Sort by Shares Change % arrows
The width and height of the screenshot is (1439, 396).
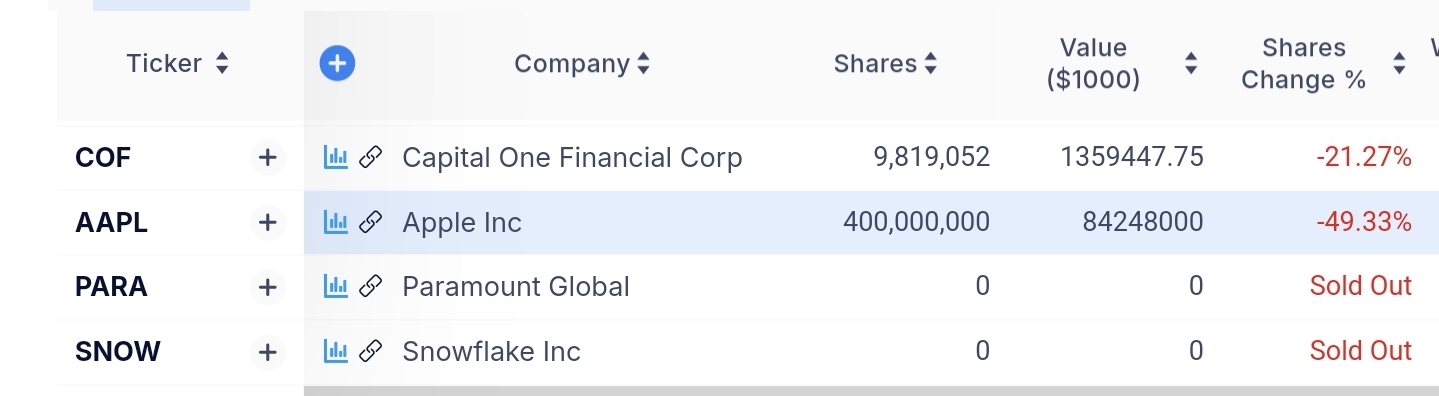coord(1399,64)
